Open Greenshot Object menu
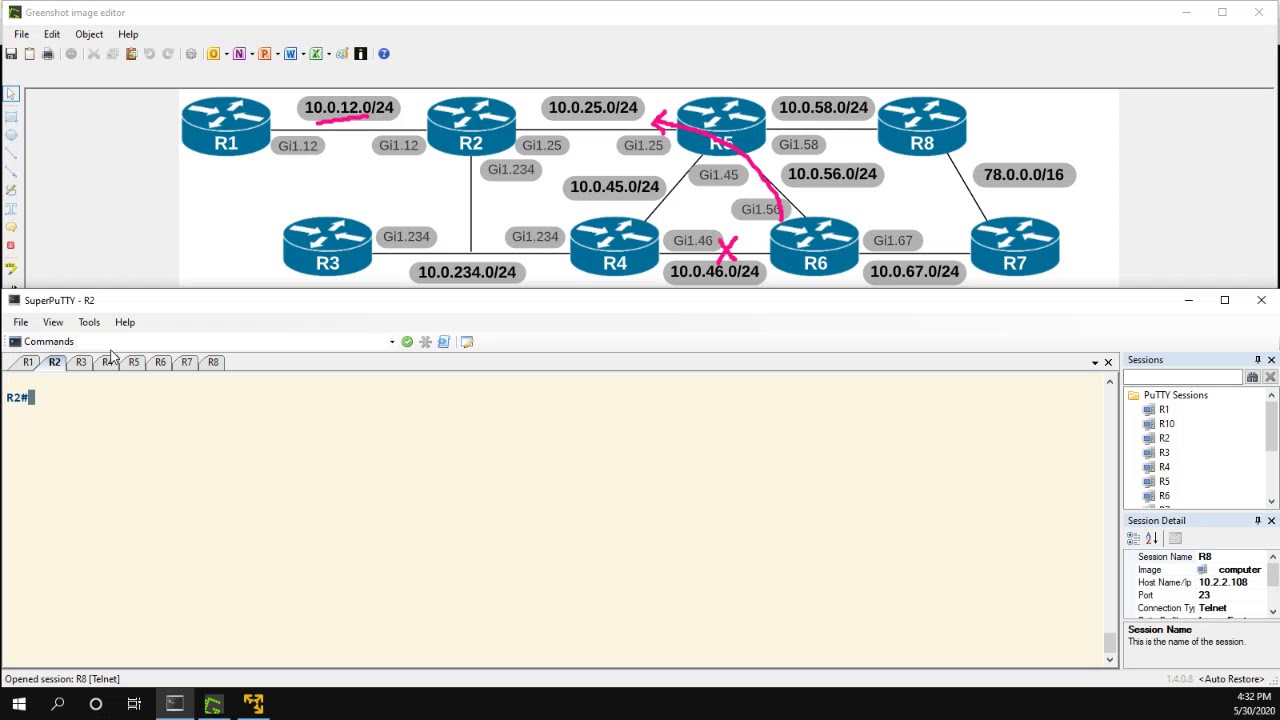Screen dimensions: 1280x720 [89, 34]
